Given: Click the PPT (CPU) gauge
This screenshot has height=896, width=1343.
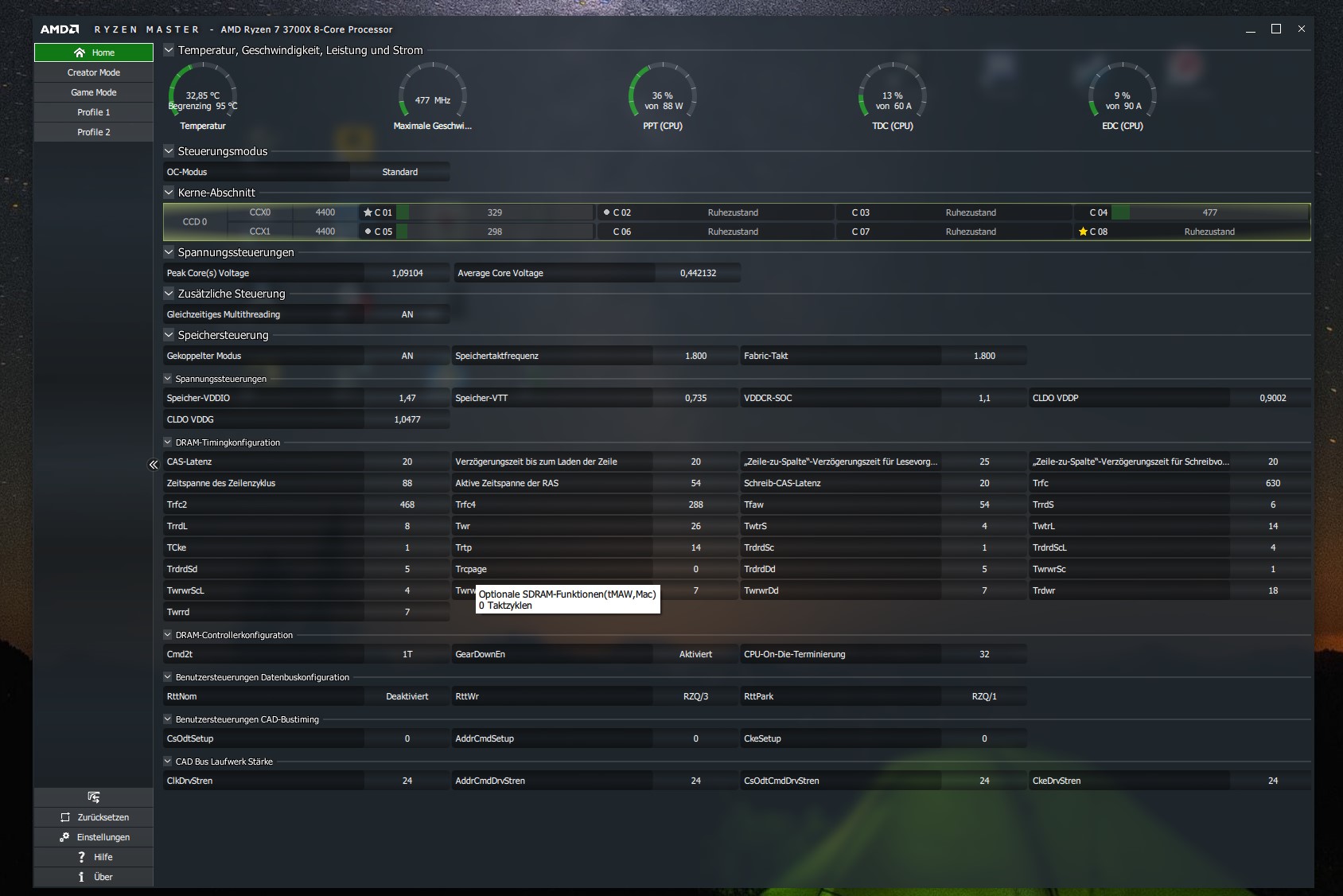Looking at the screenshot, I should tap(663, 97).
